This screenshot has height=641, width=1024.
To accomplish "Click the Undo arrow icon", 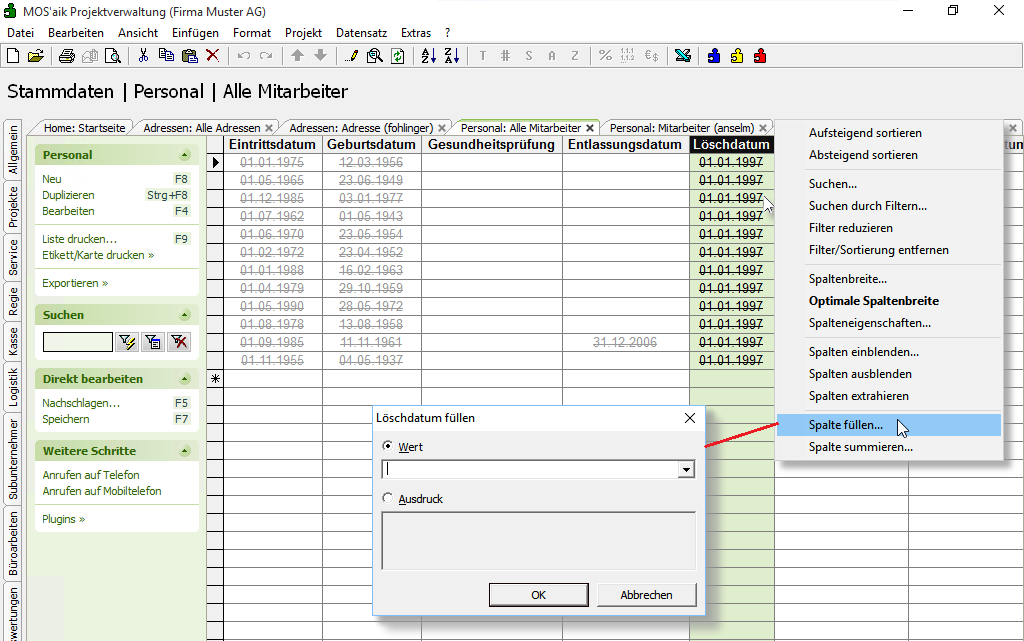I will point(244,56).
